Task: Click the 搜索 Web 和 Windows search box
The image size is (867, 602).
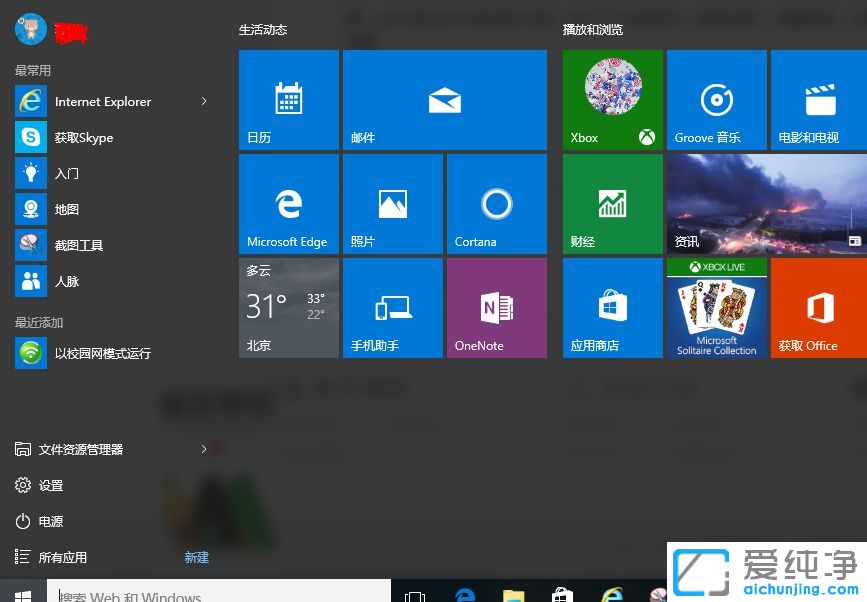Action: [220, 593]
